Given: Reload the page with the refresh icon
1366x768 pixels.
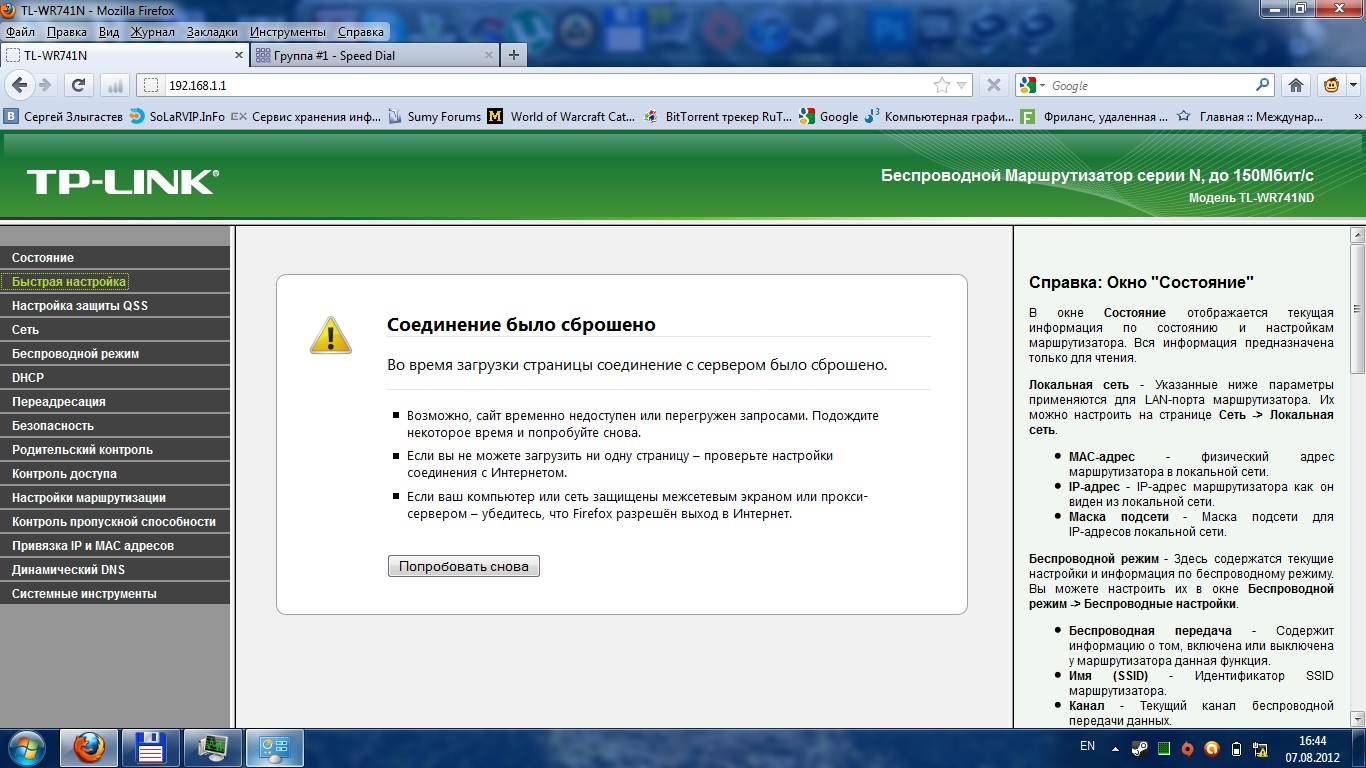Looking at the screenshot, I should click(x=78, y=85).
